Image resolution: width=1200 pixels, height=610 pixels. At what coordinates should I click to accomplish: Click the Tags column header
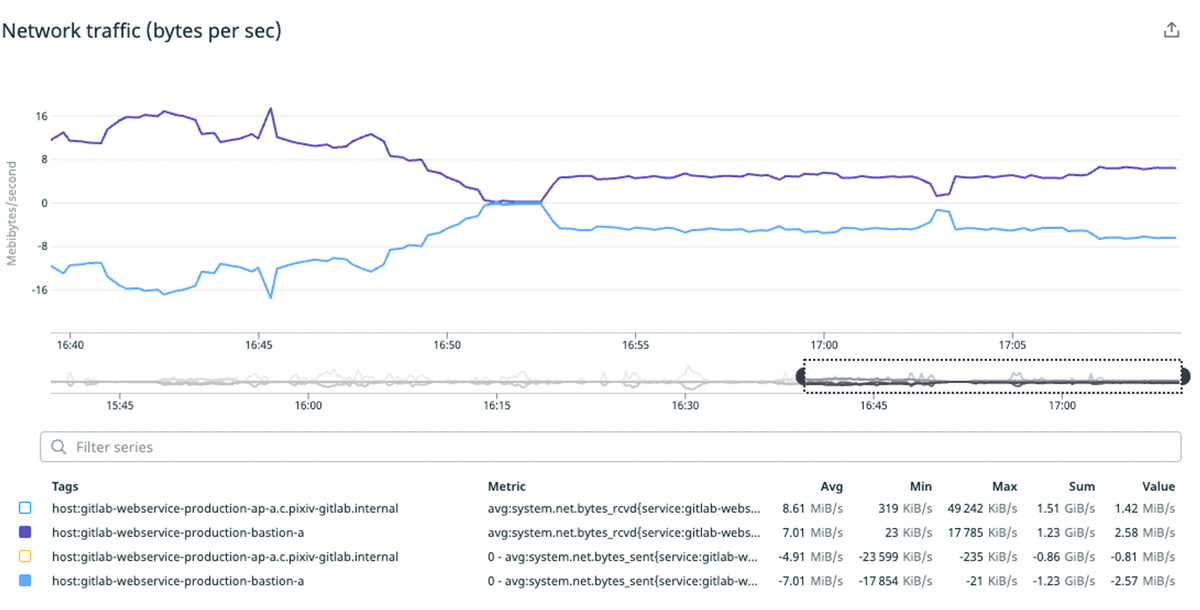tap(65, 487)
